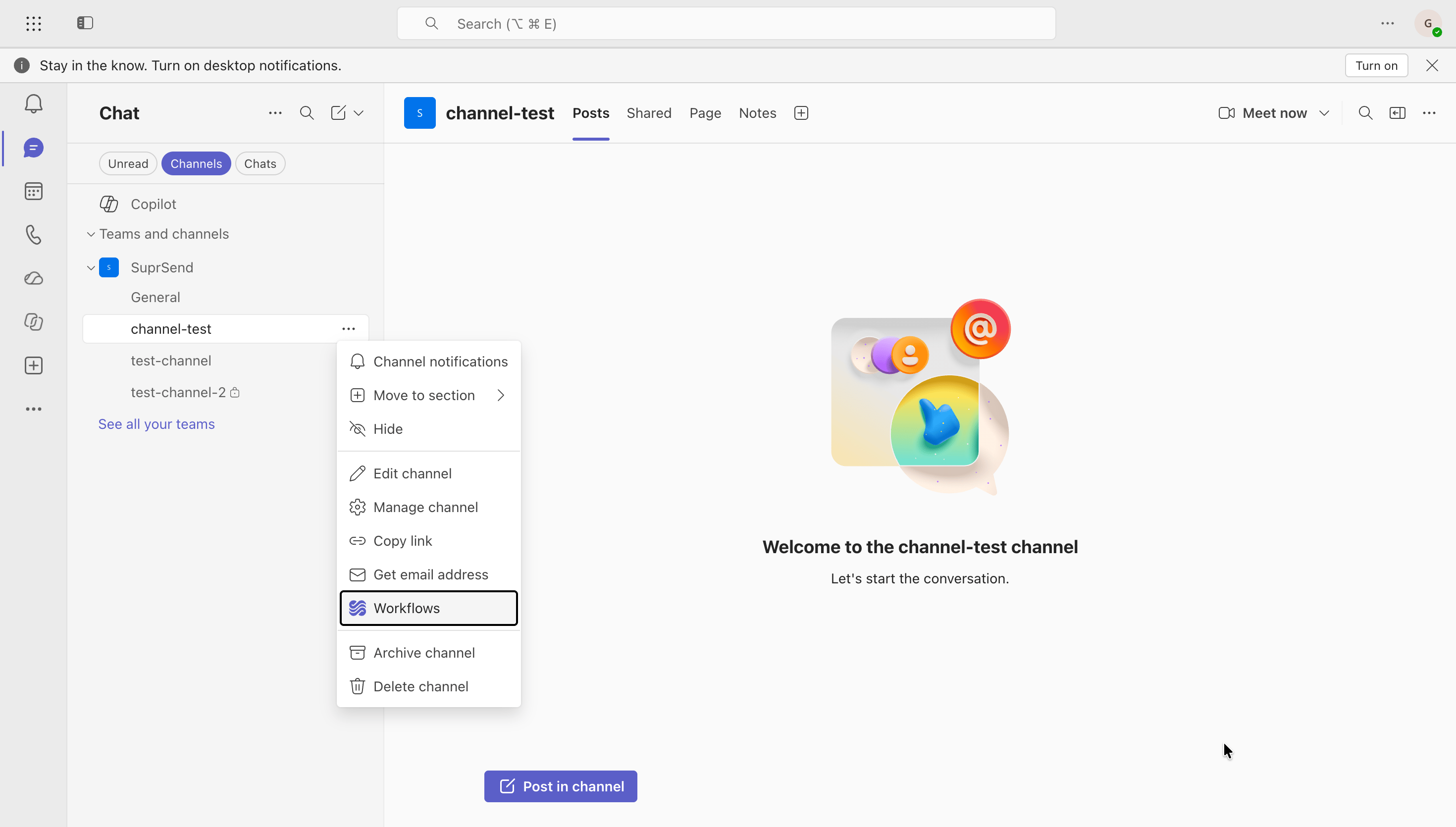The image size is (1456, 827).
Task: Open Copilot in the chat list
Action: pyautogui.click(x=225, y=204)
